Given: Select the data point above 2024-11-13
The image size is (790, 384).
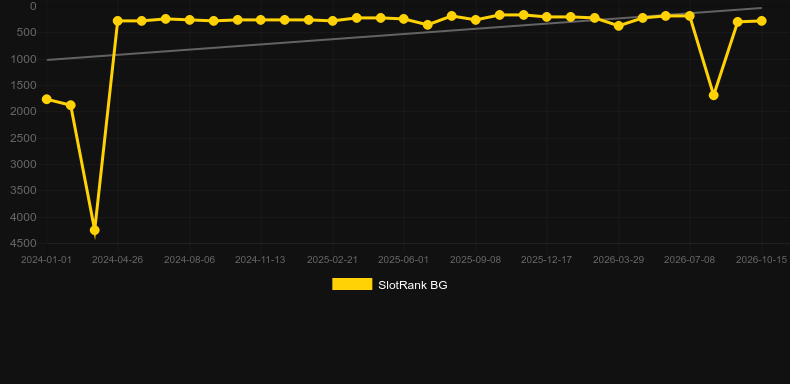Looking at the screenshot, I should [261, 20].
